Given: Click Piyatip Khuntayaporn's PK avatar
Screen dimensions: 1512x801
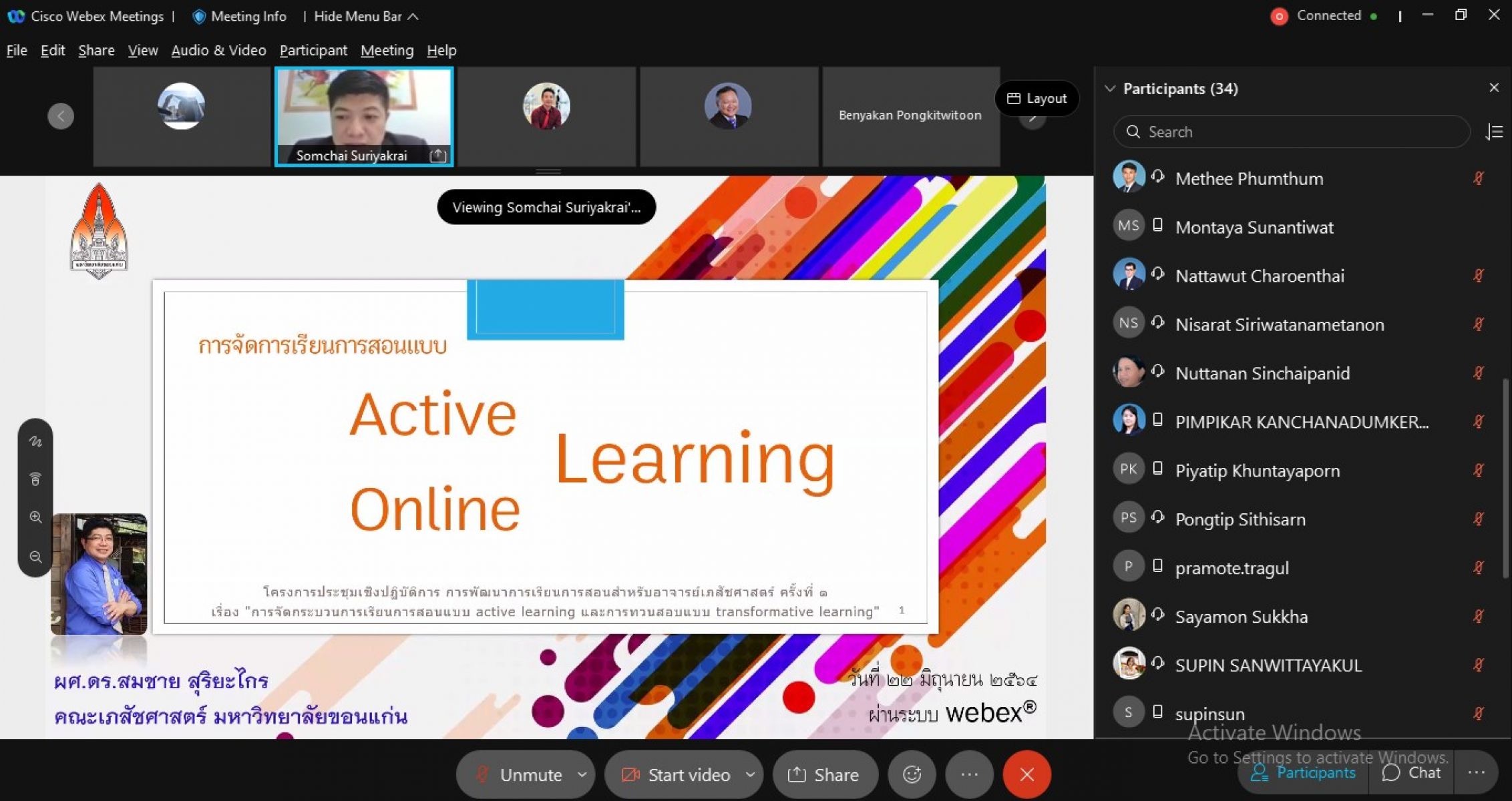Looking at the screenshot, I should point(1129,469).
